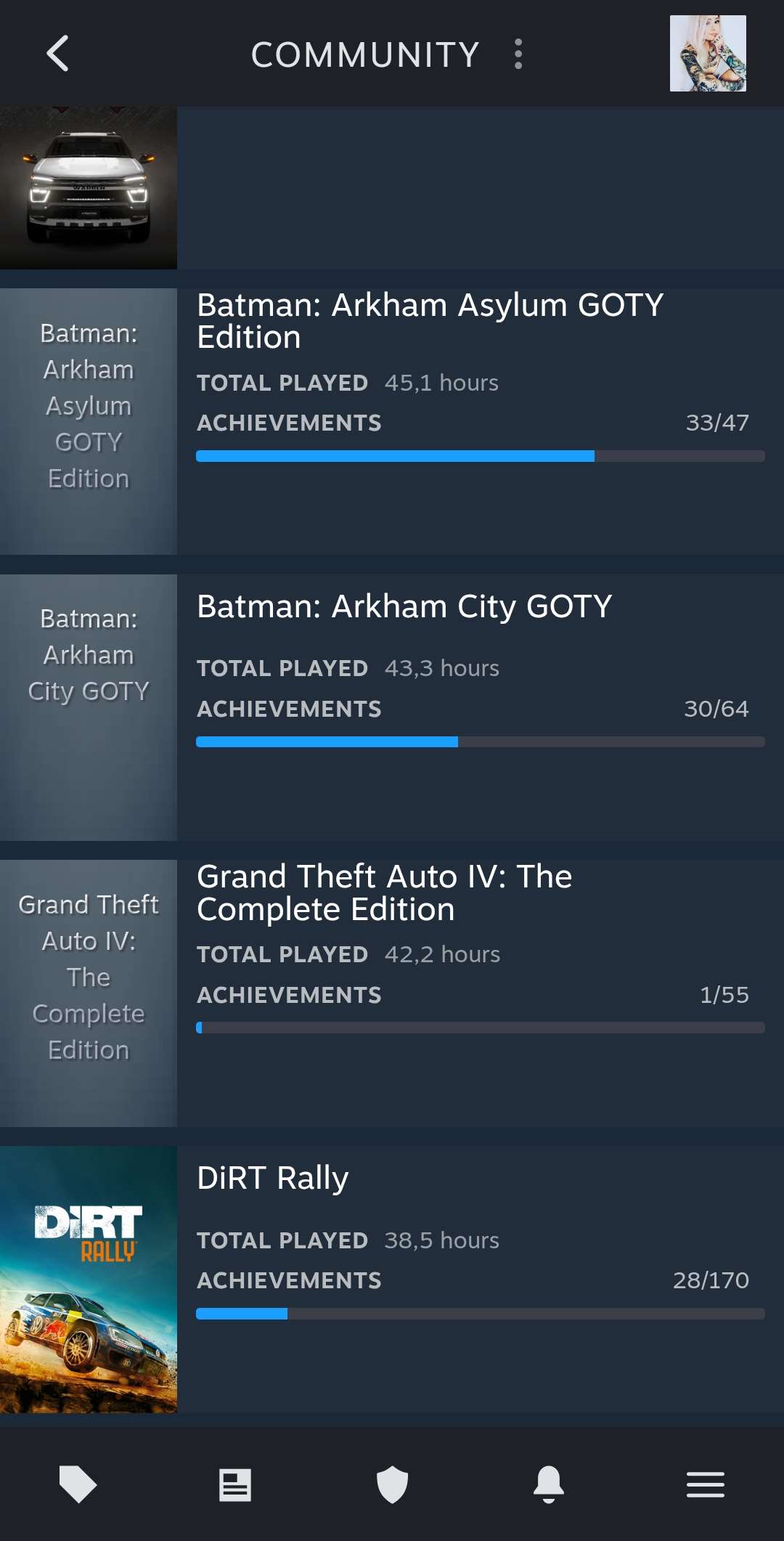Open the Steam Guard shield tab

(392, 1484)
